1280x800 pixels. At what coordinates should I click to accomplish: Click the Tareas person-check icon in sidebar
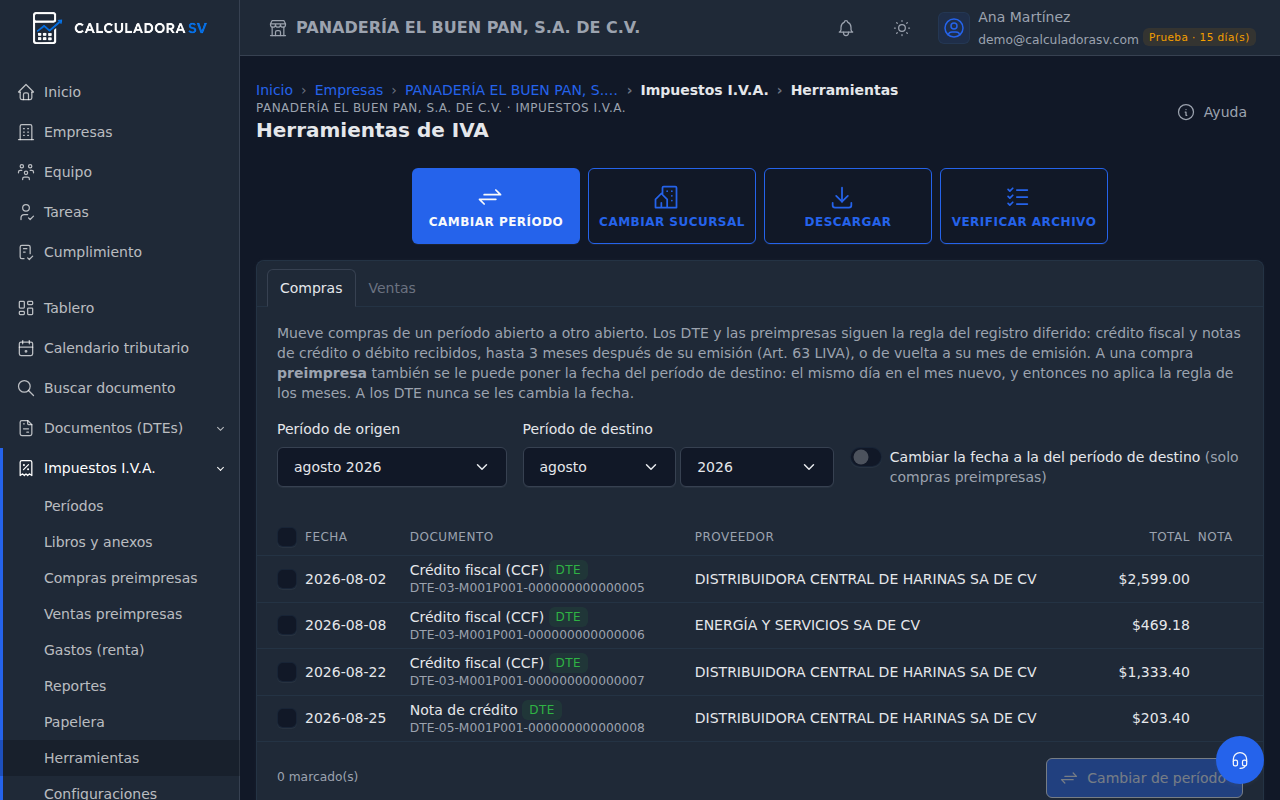pos(27,212)
